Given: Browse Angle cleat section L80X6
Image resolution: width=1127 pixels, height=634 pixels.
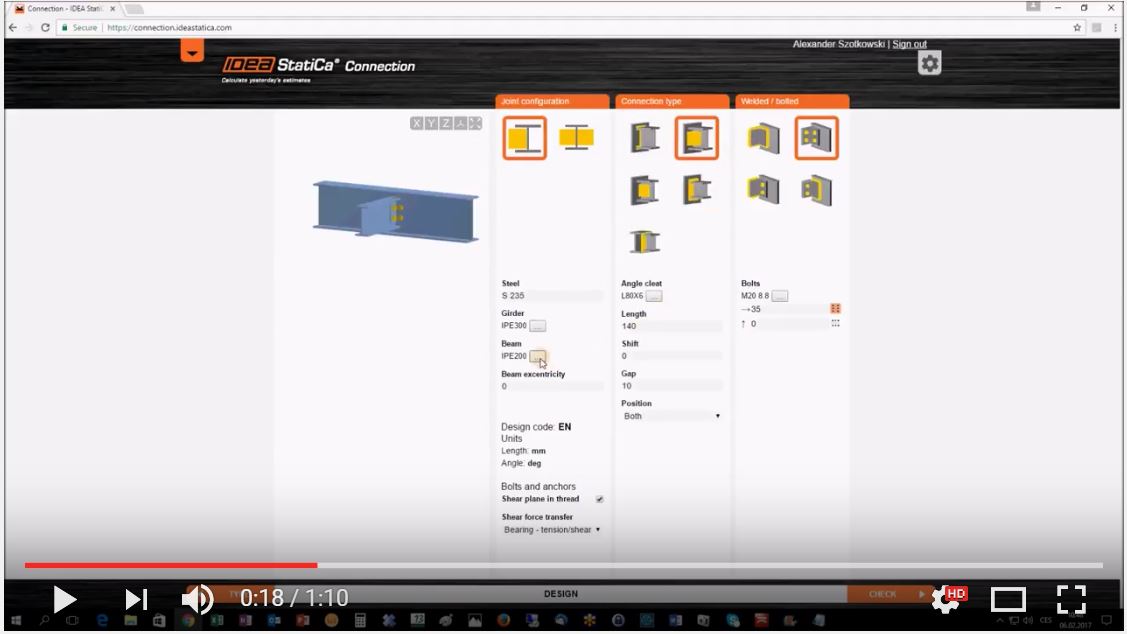Looking at the screenshot, I should pyautogui.click(x=653, y=296).
